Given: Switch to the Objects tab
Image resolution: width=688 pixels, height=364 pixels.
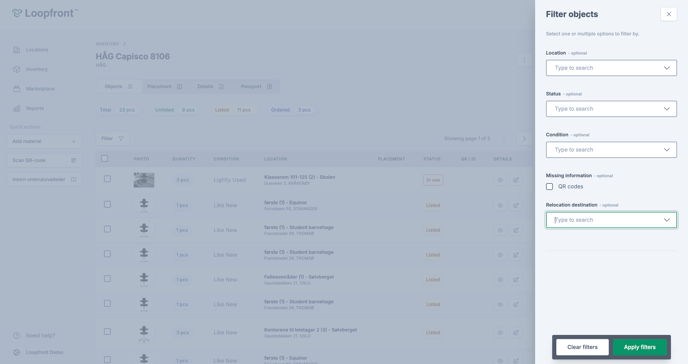Looking at the screenshot, I should click(x=118, y=86).
